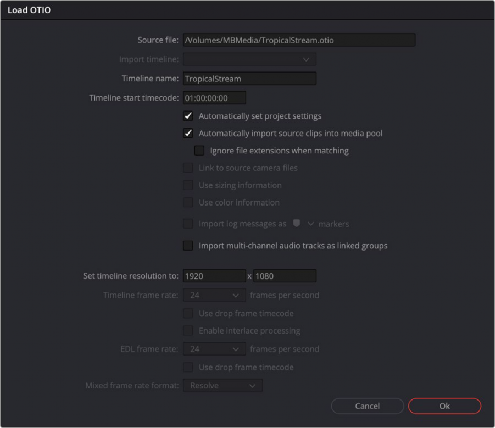495x428 pixels.
Task: Check Use color information option
Action: tap(188, 202)
